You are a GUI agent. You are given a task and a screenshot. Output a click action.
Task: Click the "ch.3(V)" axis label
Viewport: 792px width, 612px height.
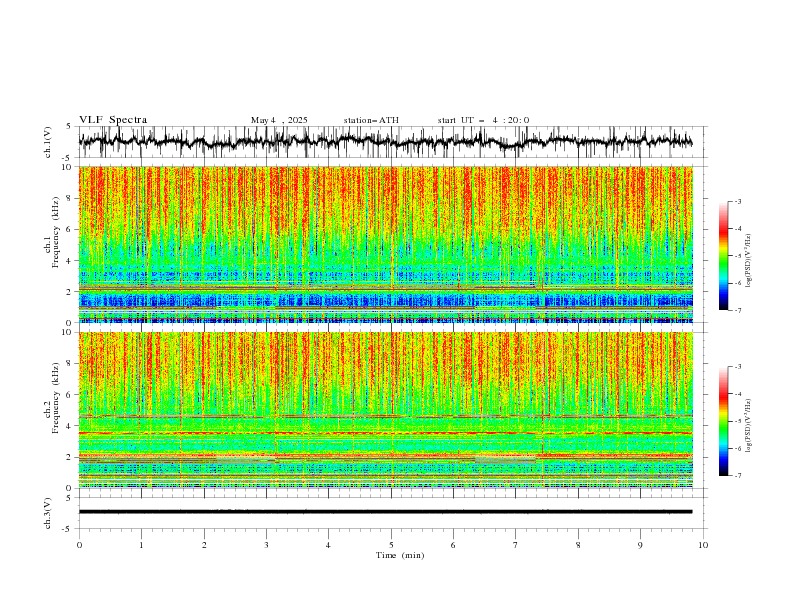click(48, 513)
